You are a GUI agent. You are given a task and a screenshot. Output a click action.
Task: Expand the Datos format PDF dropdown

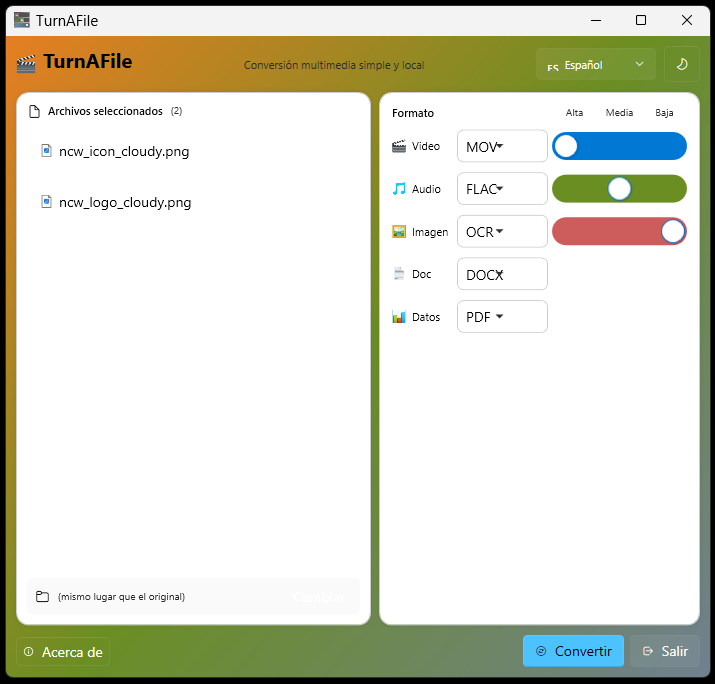[x=502, y=317]
